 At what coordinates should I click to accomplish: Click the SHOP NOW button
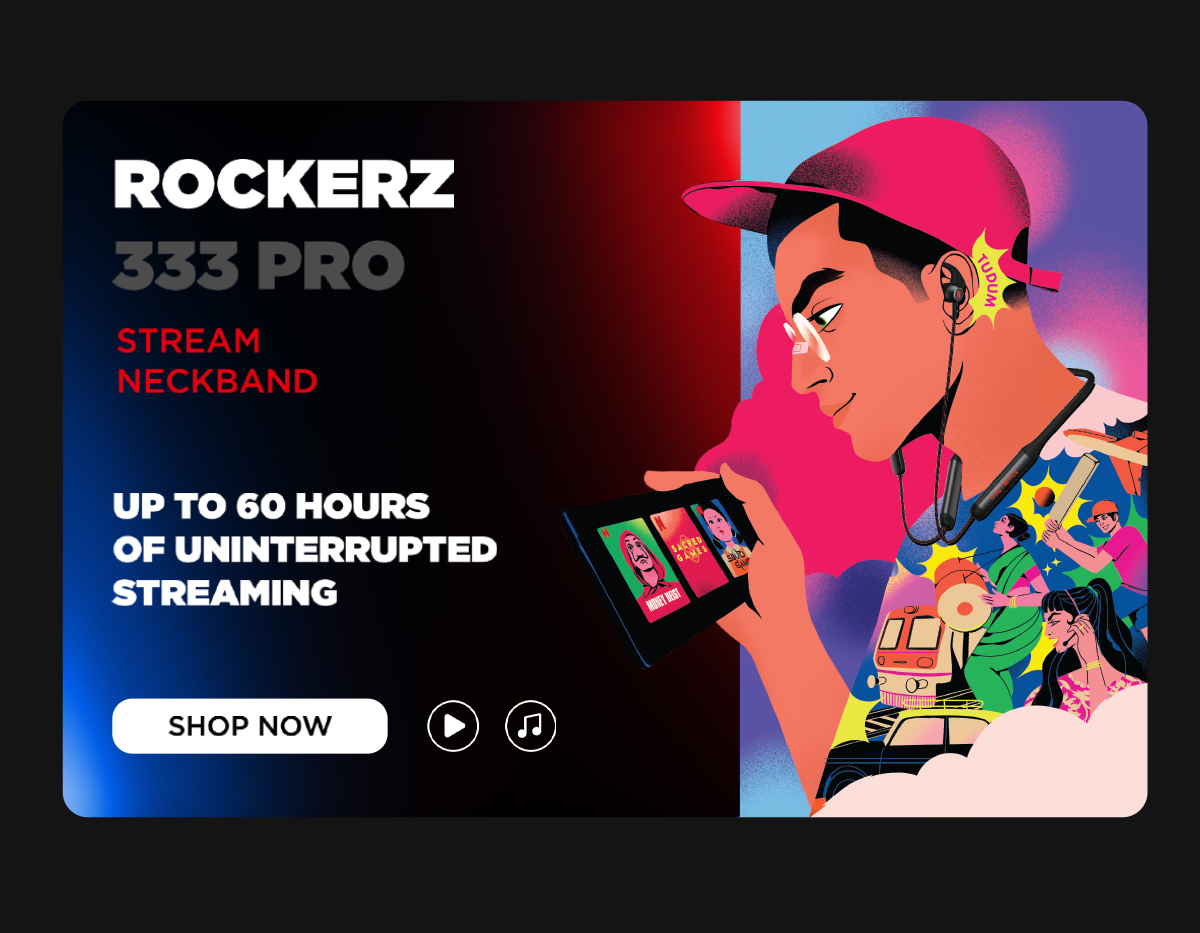[x=250, y=726]
